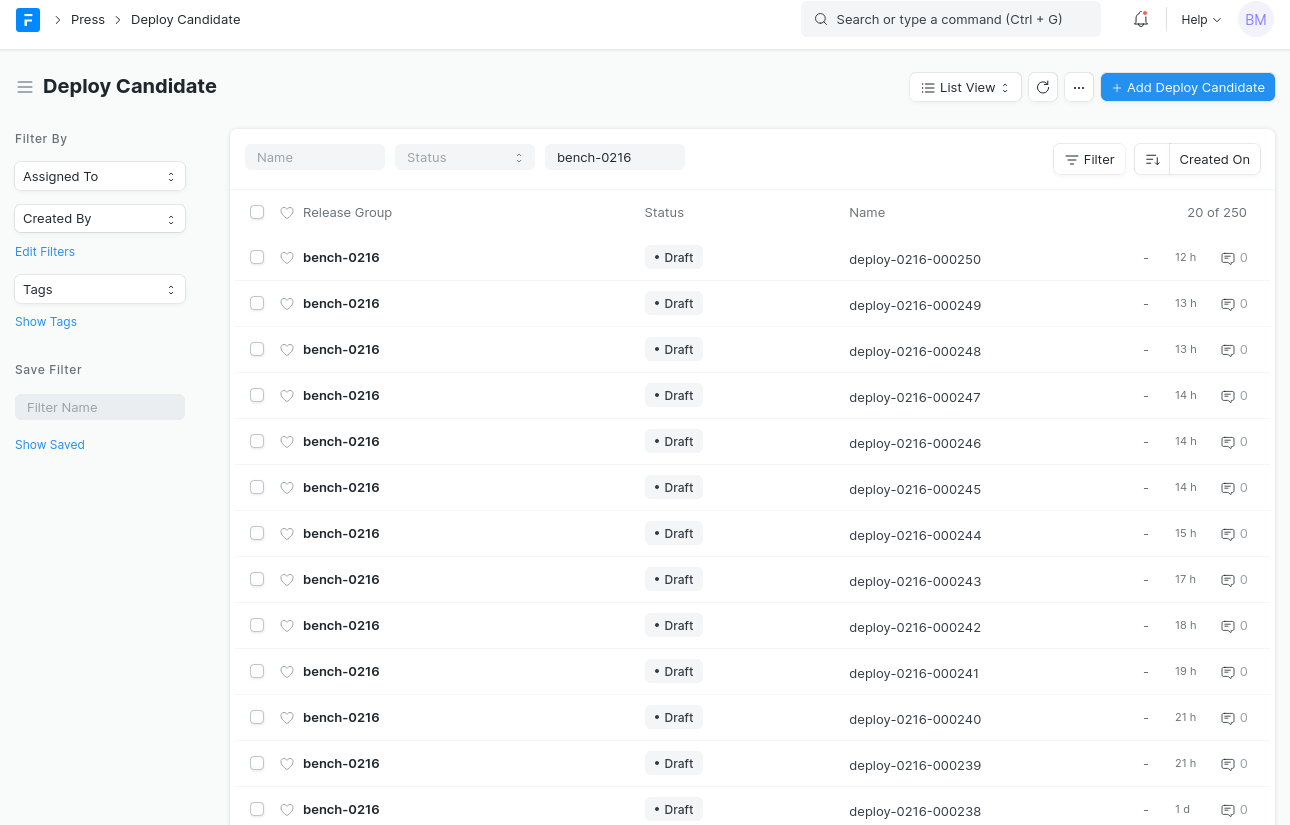This screenshot has width=1290, height=825.
Task: Select all records with the header checkbox
Action: [257, 212]
